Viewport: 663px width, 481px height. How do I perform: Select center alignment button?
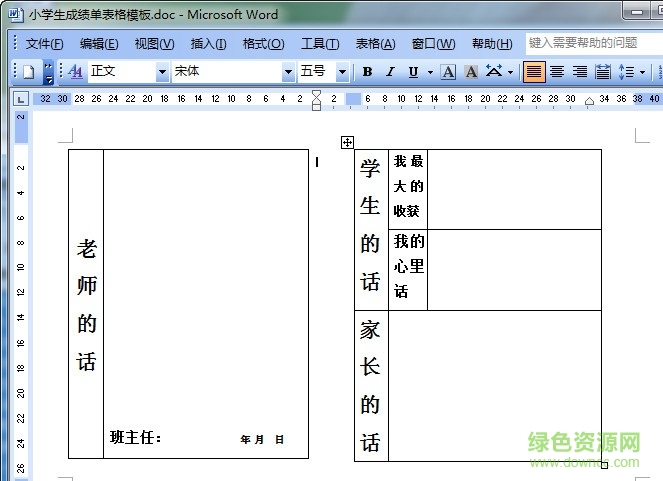[x=557, y=72]
